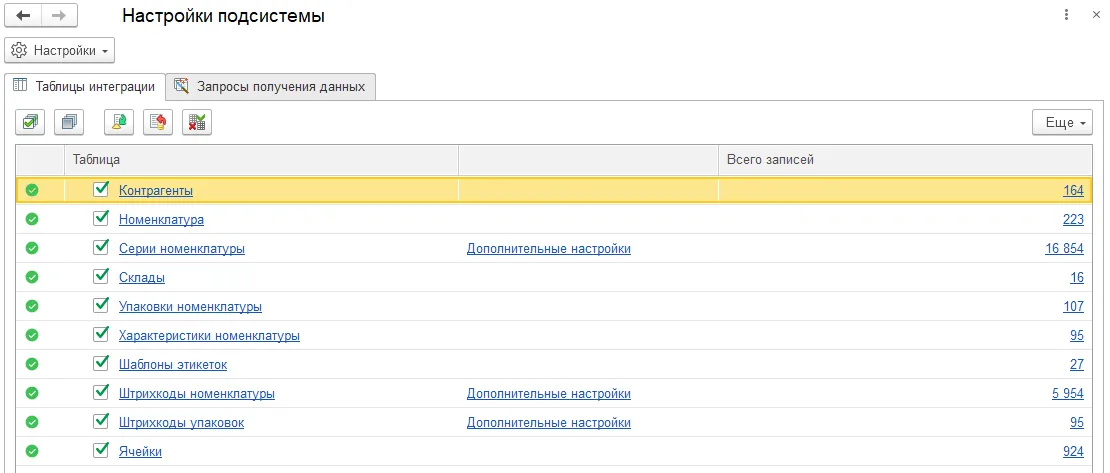Click the green arrow document toolbar icon

[x=119, y=122]
